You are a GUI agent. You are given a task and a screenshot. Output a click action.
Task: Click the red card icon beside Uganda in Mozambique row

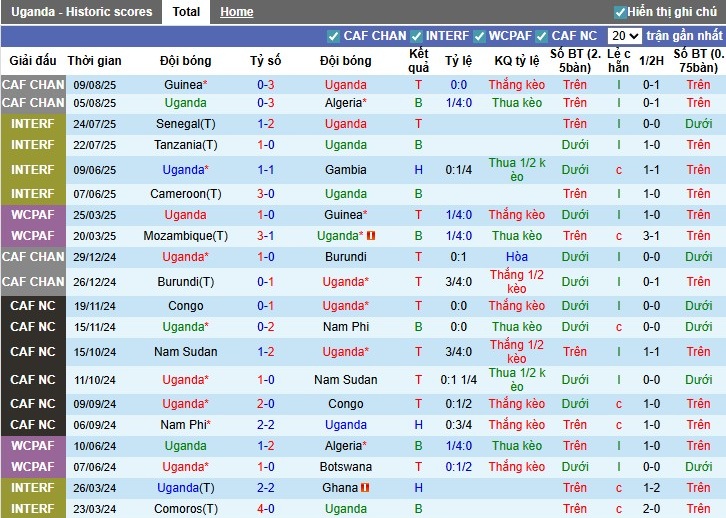(x=371, y=236)
